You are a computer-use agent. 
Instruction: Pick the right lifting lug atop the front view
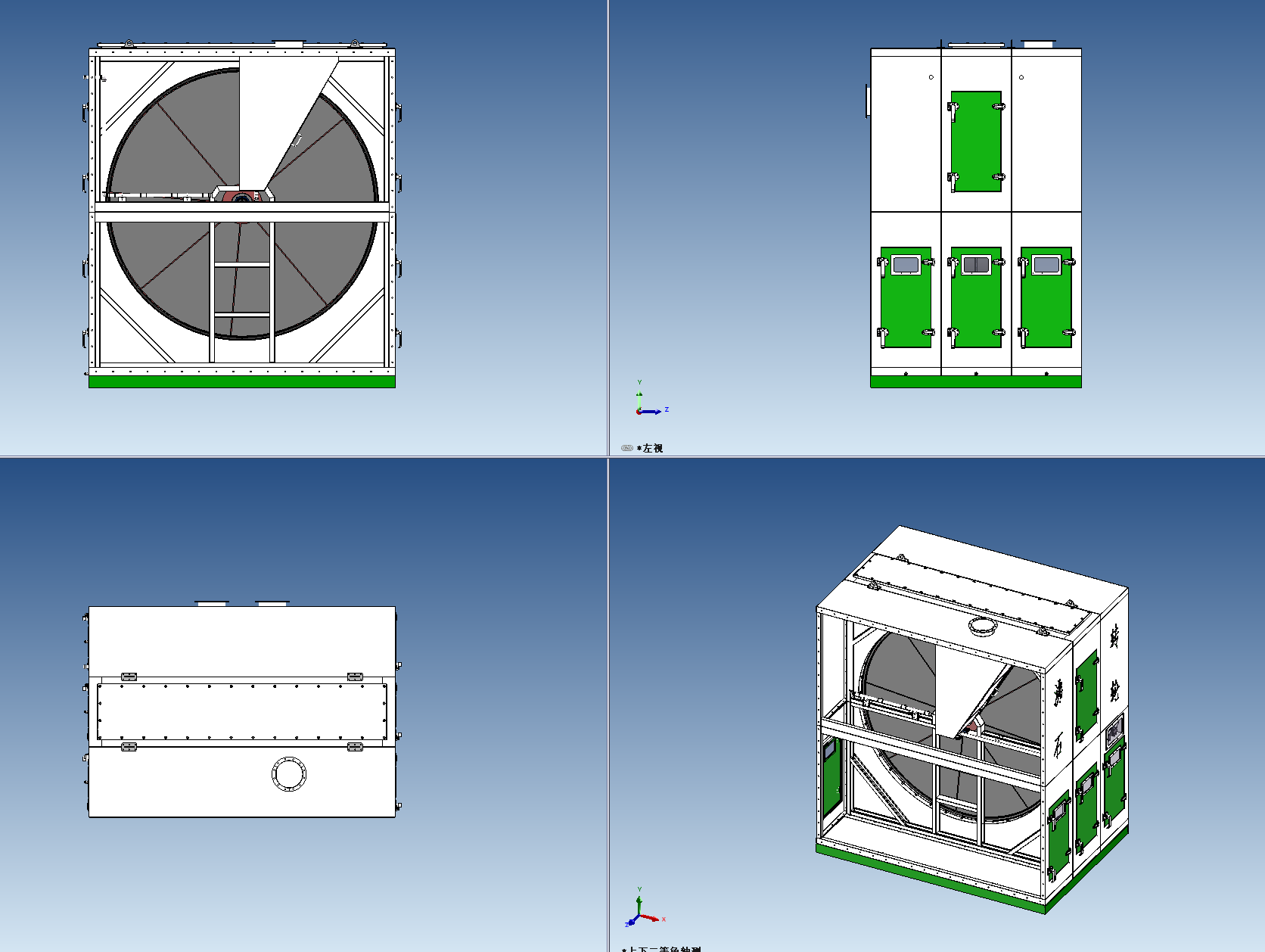click(354, 44)
